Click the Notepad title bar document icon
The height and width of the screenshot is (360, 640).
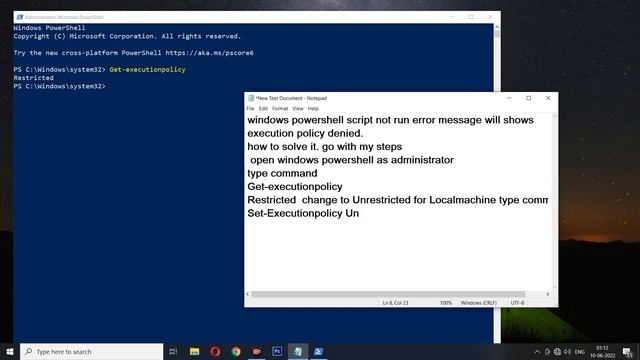pos(251,98)
